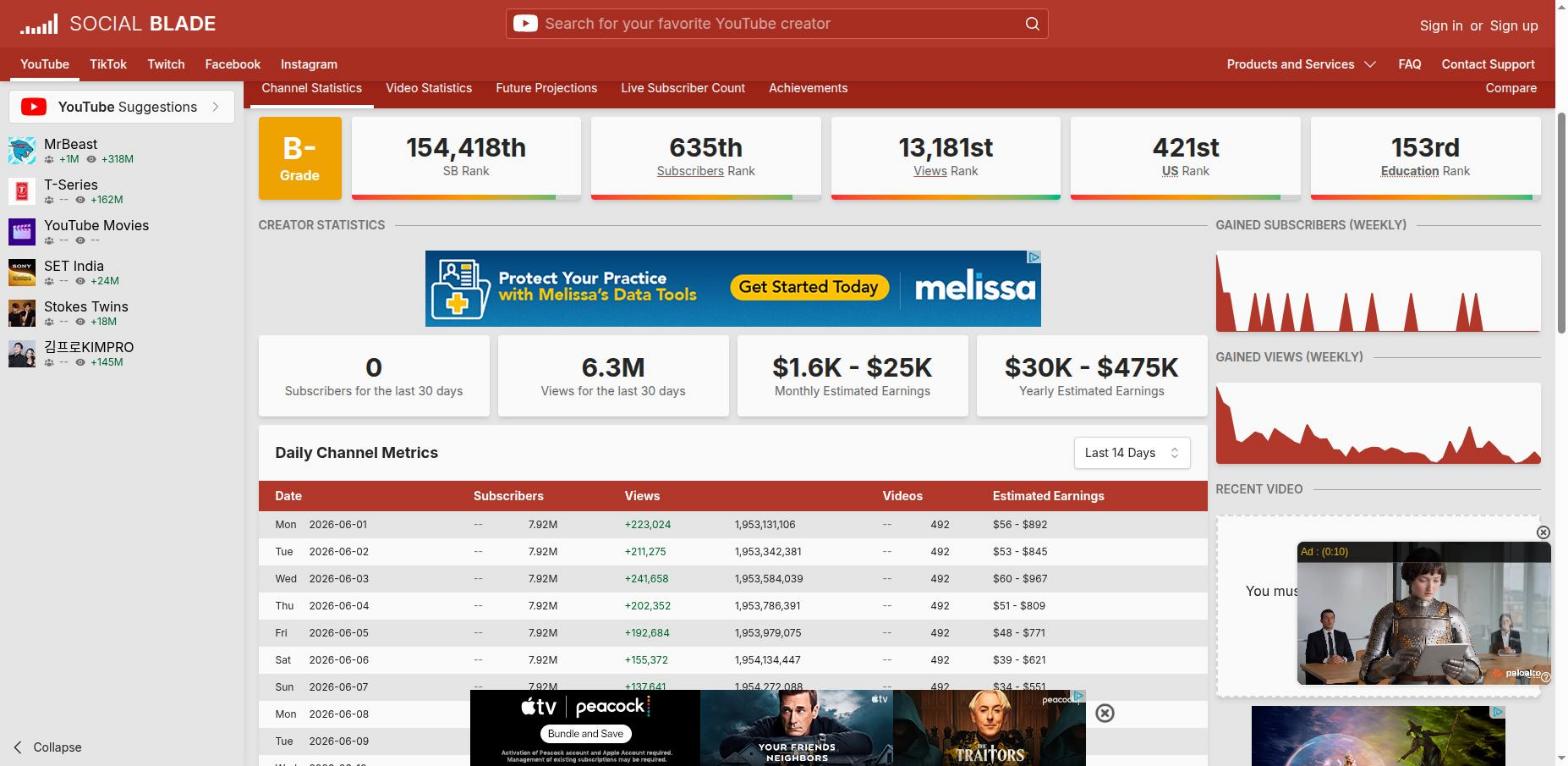
Task: Click the Gained Views weekly chart
Action: (1378, 423)
